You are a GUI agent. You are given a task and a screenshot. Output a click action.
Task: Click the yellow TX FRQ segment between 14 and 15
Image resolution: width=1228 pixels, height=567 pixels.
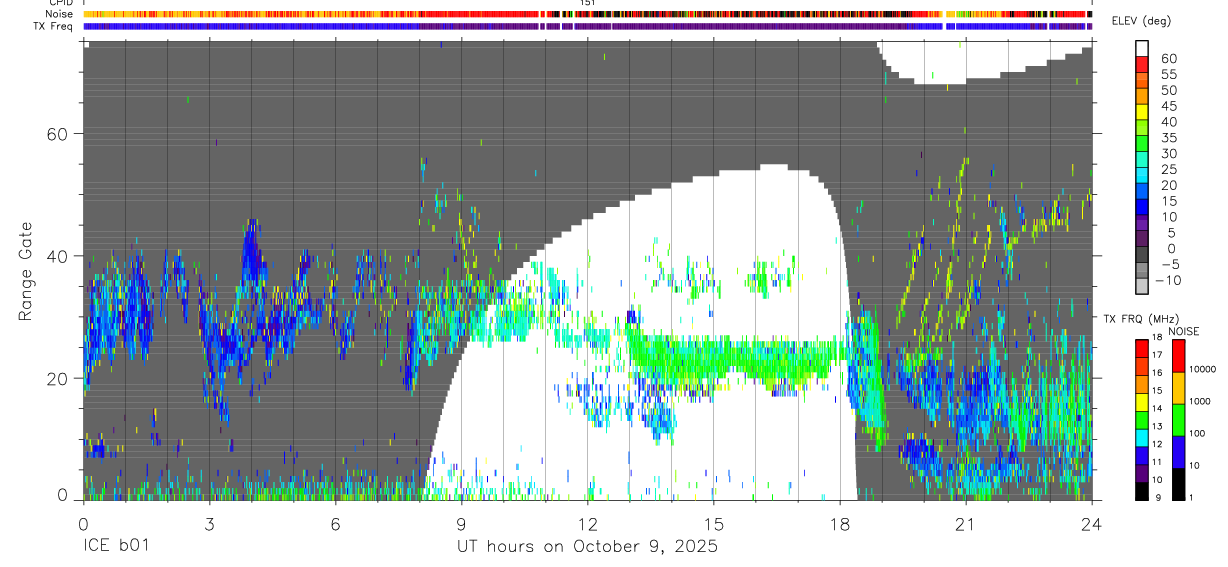pos(1142,402)
